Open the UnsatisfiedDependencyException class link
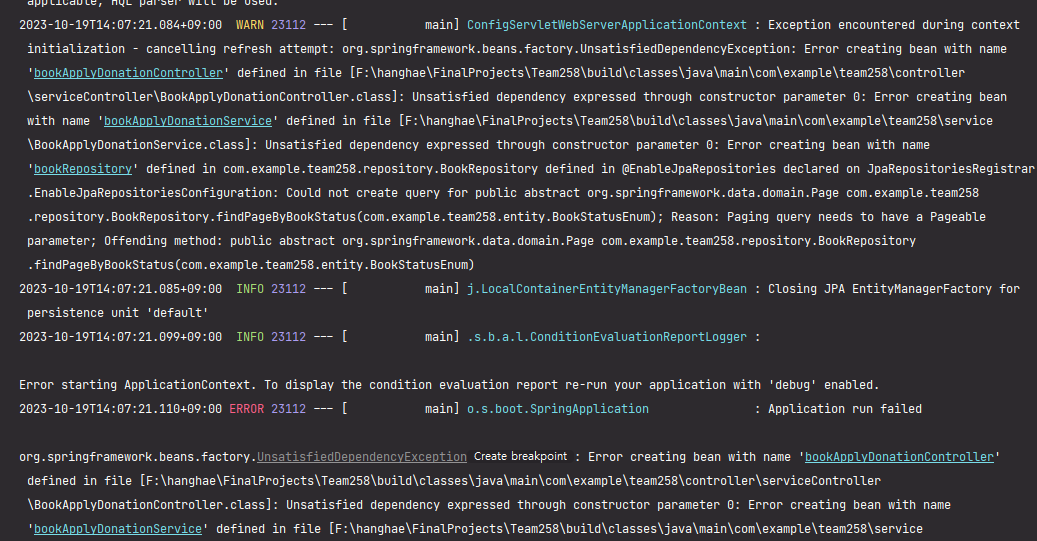The height and width of the screenshot is (541, 1037). click(x=362, y=457)
